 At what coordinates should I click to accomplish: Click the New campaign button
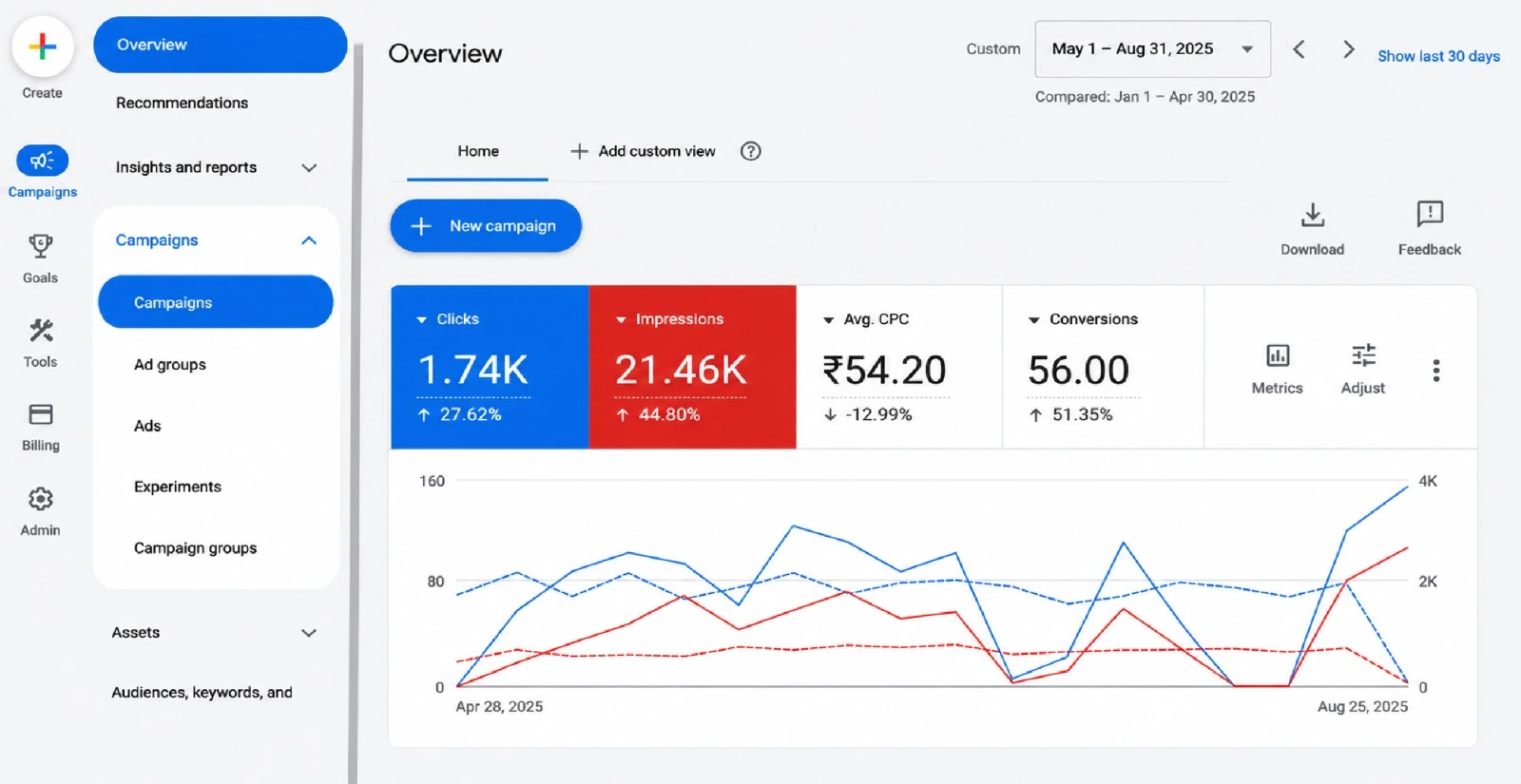point(486,226)
